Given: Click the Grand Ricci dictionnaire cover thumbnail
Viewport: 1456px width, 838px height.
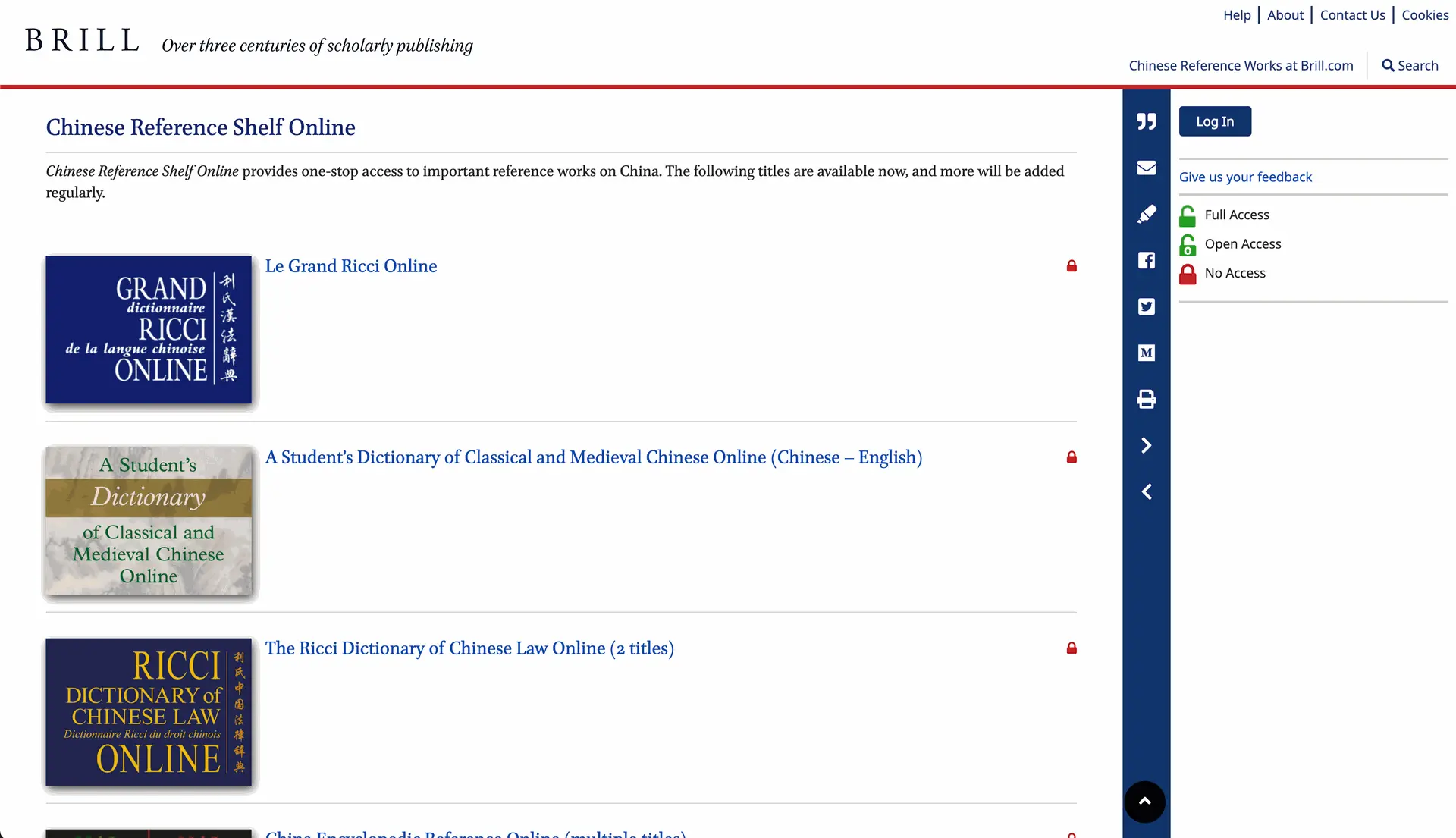Looking at the screenshot, I should (x=149, y=330).
